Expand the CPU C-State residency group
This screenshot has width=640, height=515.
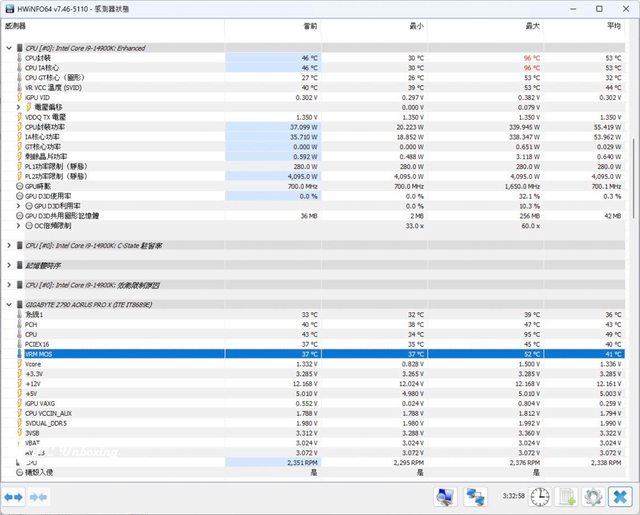point(10,245)
